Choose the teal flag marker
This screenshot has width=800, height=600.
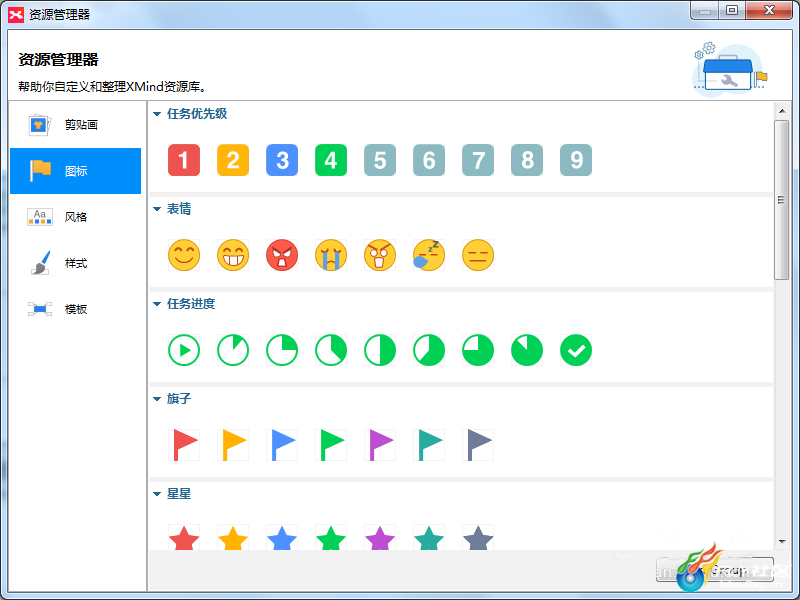pyautogui.click(x=429, y=445)
